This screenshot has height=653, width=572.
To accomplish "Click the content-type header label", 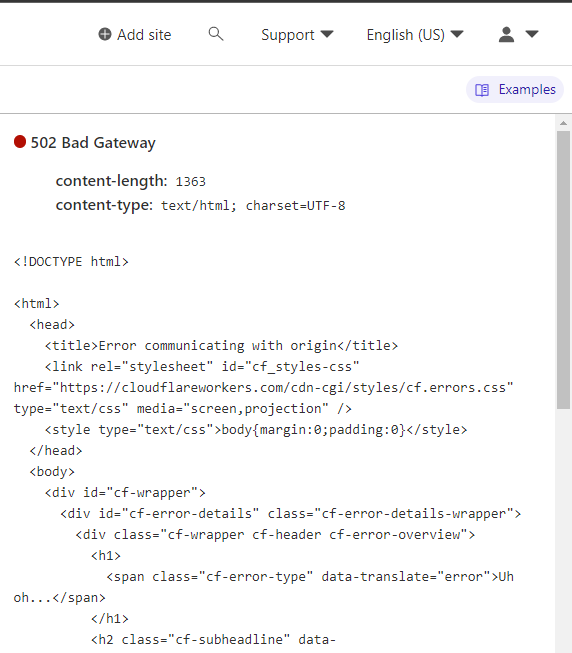I will [x=104, y=205].
